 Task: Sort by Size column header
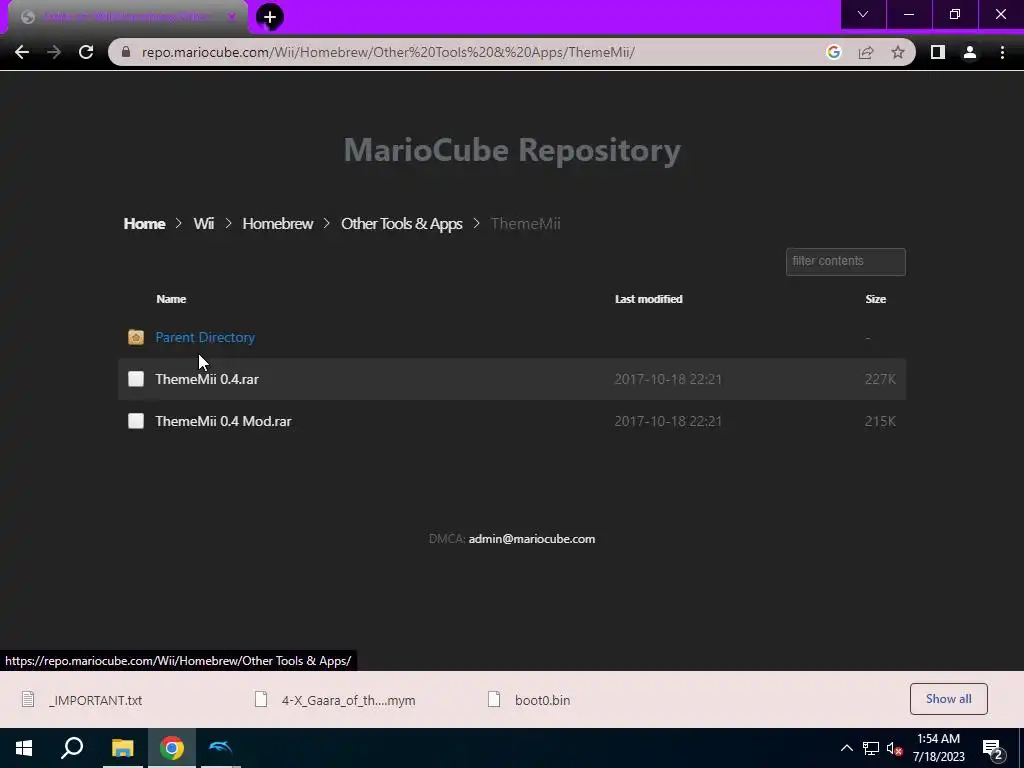tap(876, 299)
